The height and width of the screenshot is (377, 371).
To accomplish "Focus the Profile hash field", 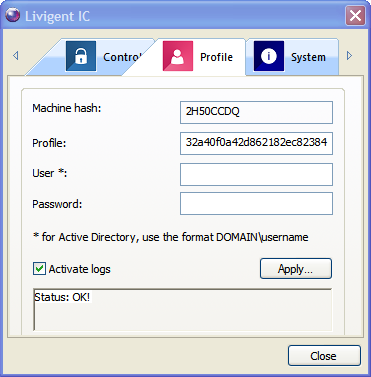I will coord(256,143).
